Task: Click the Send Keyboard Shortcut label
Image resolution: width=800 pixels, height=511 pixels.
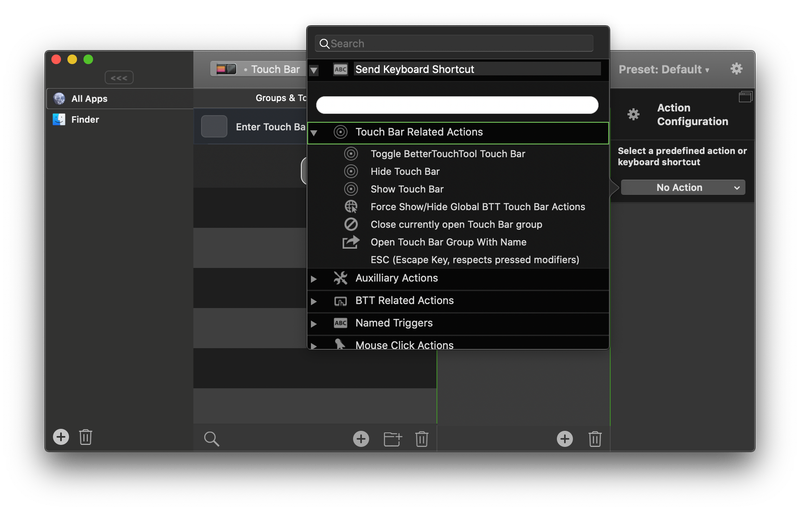Action: tap(414, 69)
